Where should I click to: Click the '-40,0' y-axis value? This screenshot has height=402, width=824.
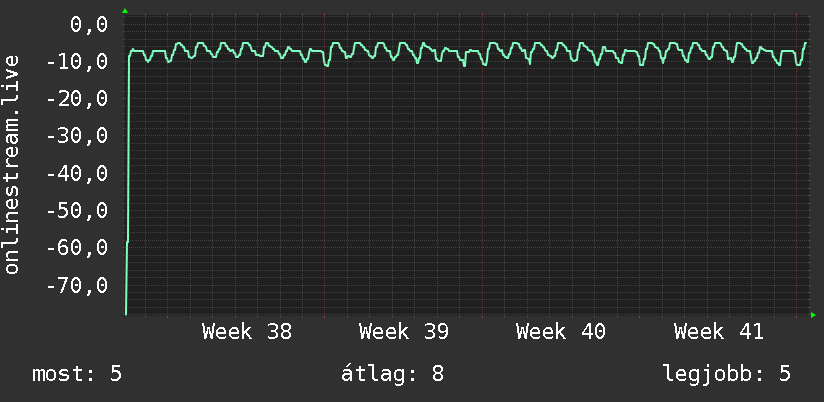click(77, 173)
